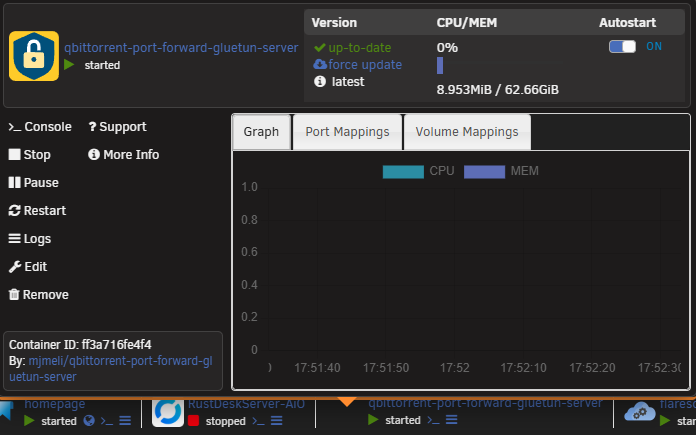Click the RustDeskServer-AiO container icon

(x=168, y=412)
